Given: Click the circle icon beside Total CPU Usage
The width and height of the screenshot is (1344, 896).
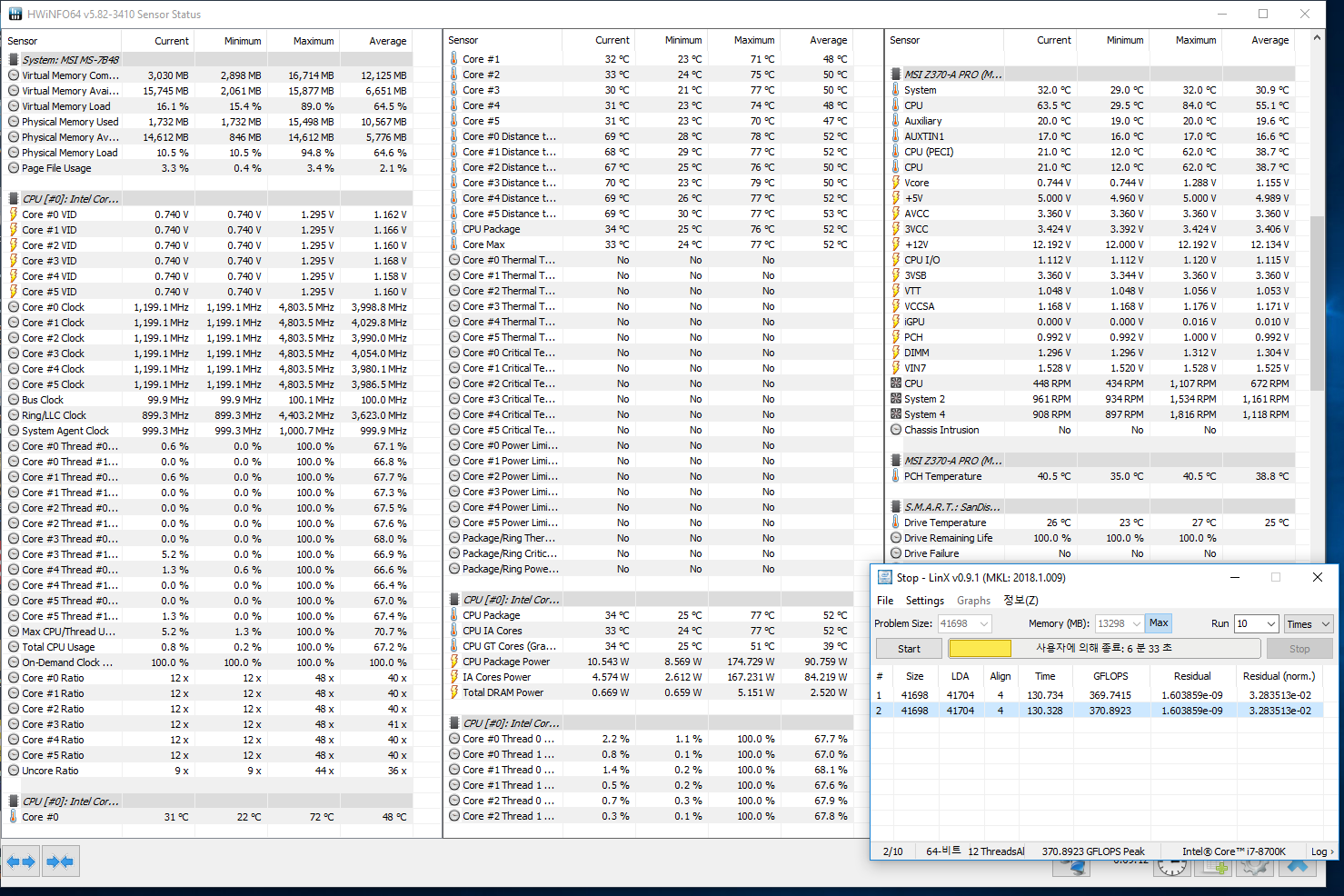Looking at the screenshot, I should [x=14, y=647].
